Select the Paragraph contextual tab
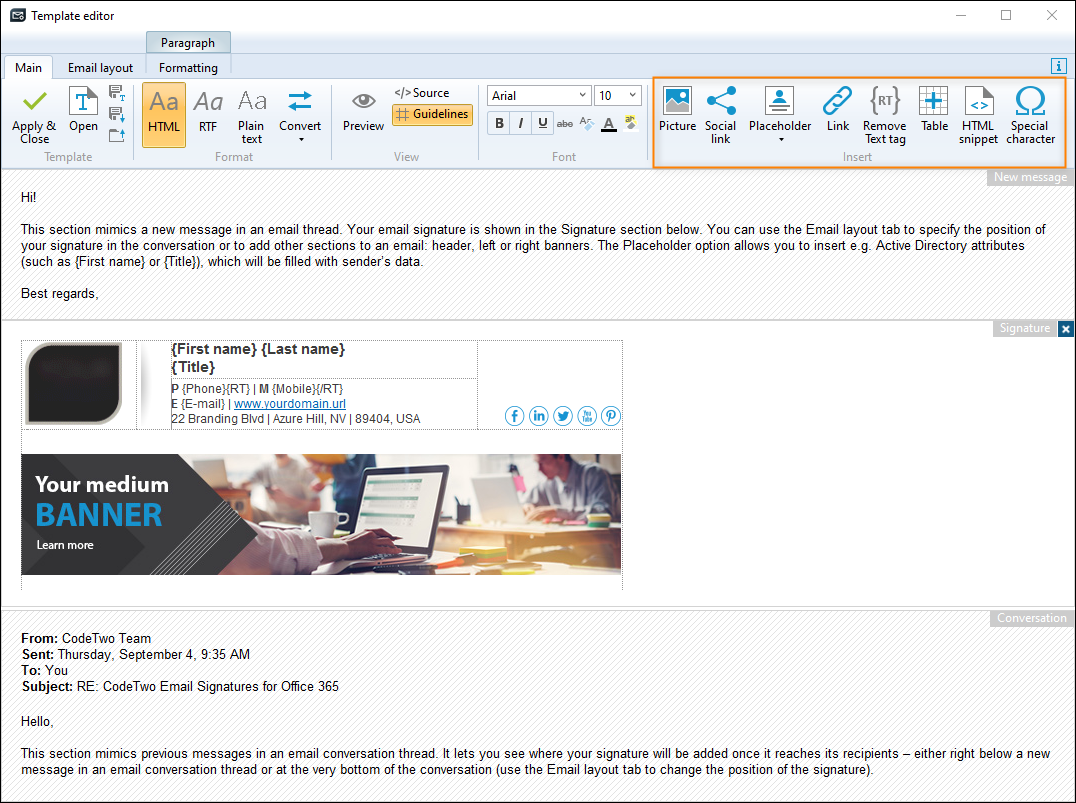 point(188,43)
